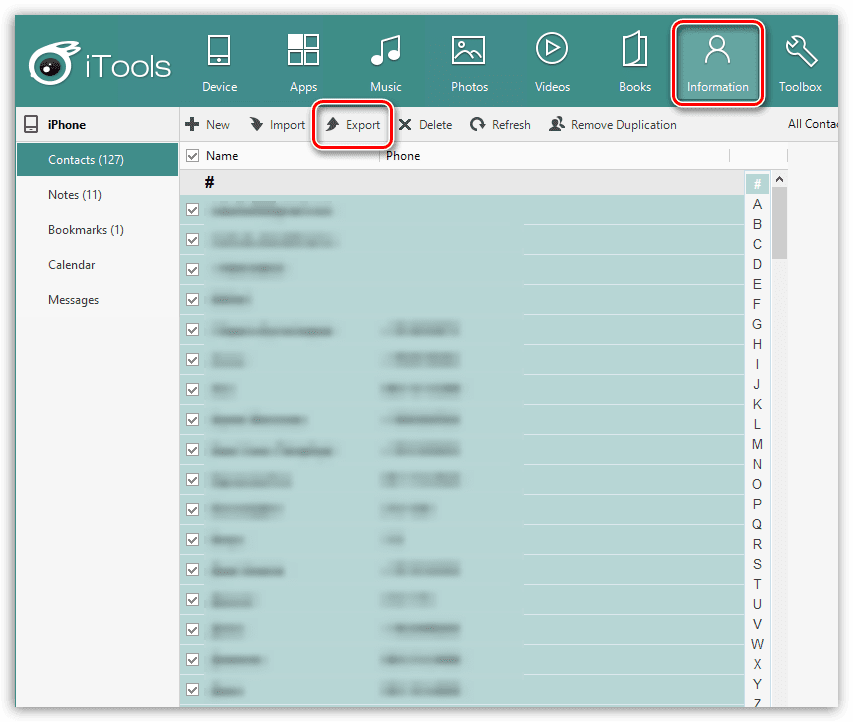Open the Device section
This screenshot has height=722, width=853.
219,63
